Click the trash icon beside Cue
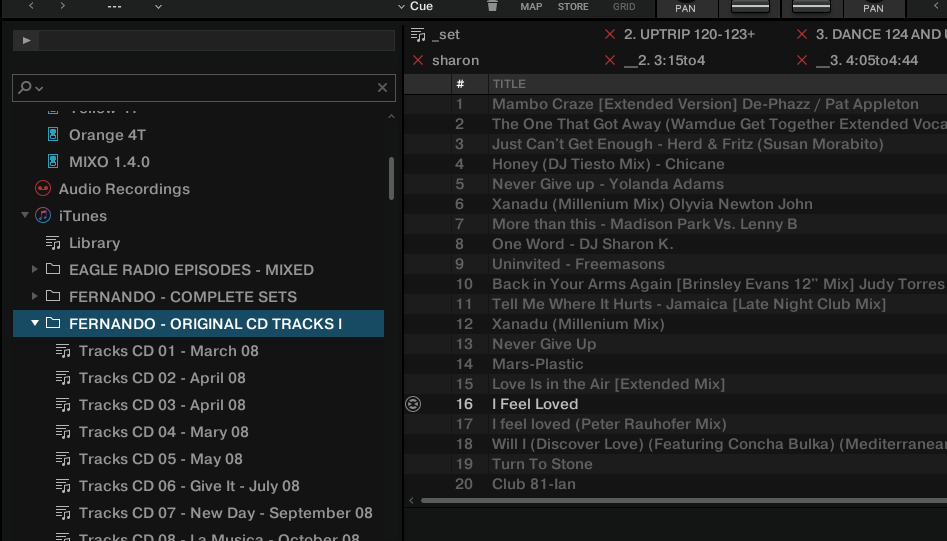The width and height of the screenshot is (947, 541). coord(492,7)
